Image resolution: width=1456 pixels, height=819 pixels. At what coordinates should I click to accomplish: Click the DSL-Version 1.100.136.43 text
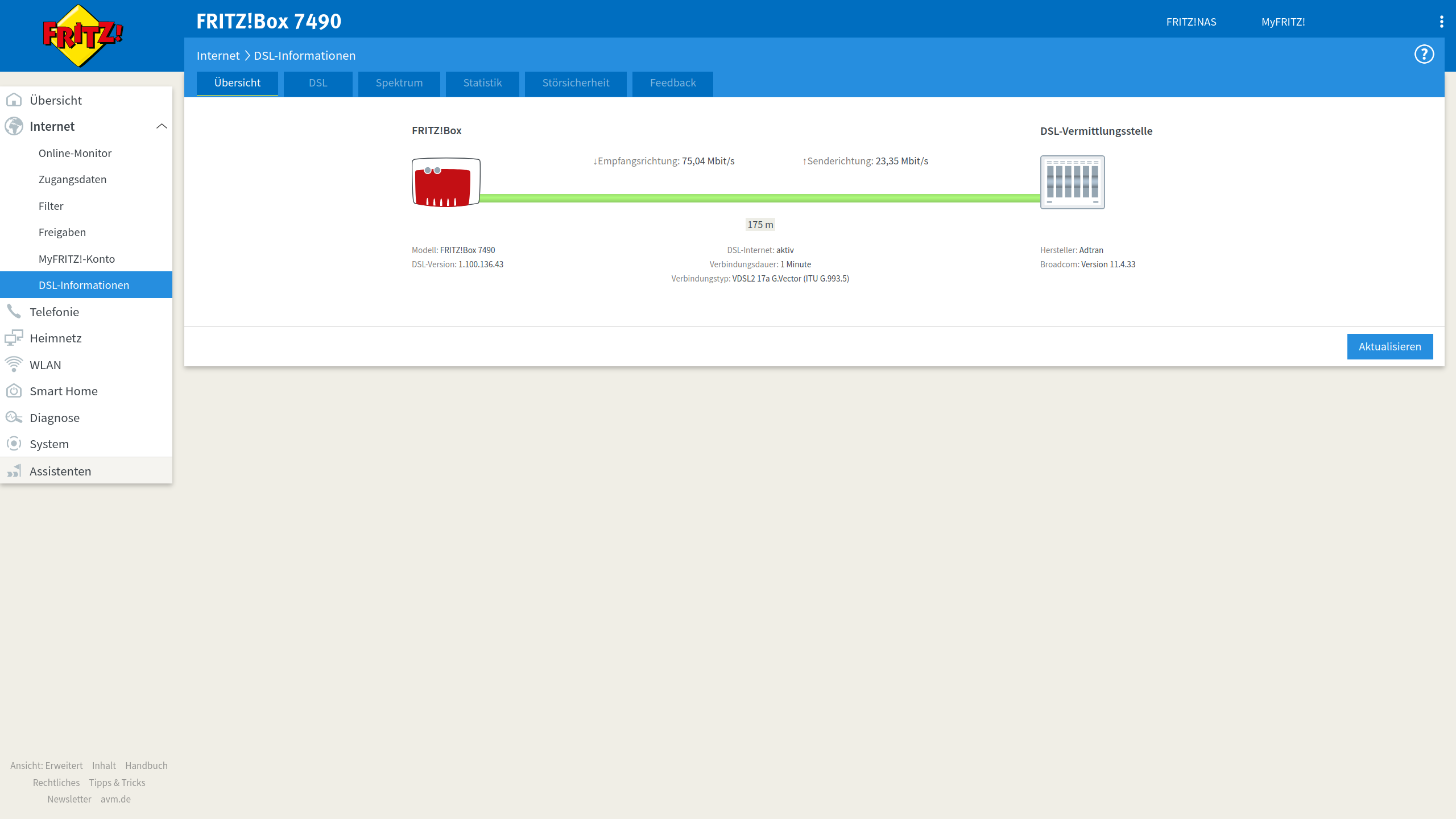click(x=457, y=264)
